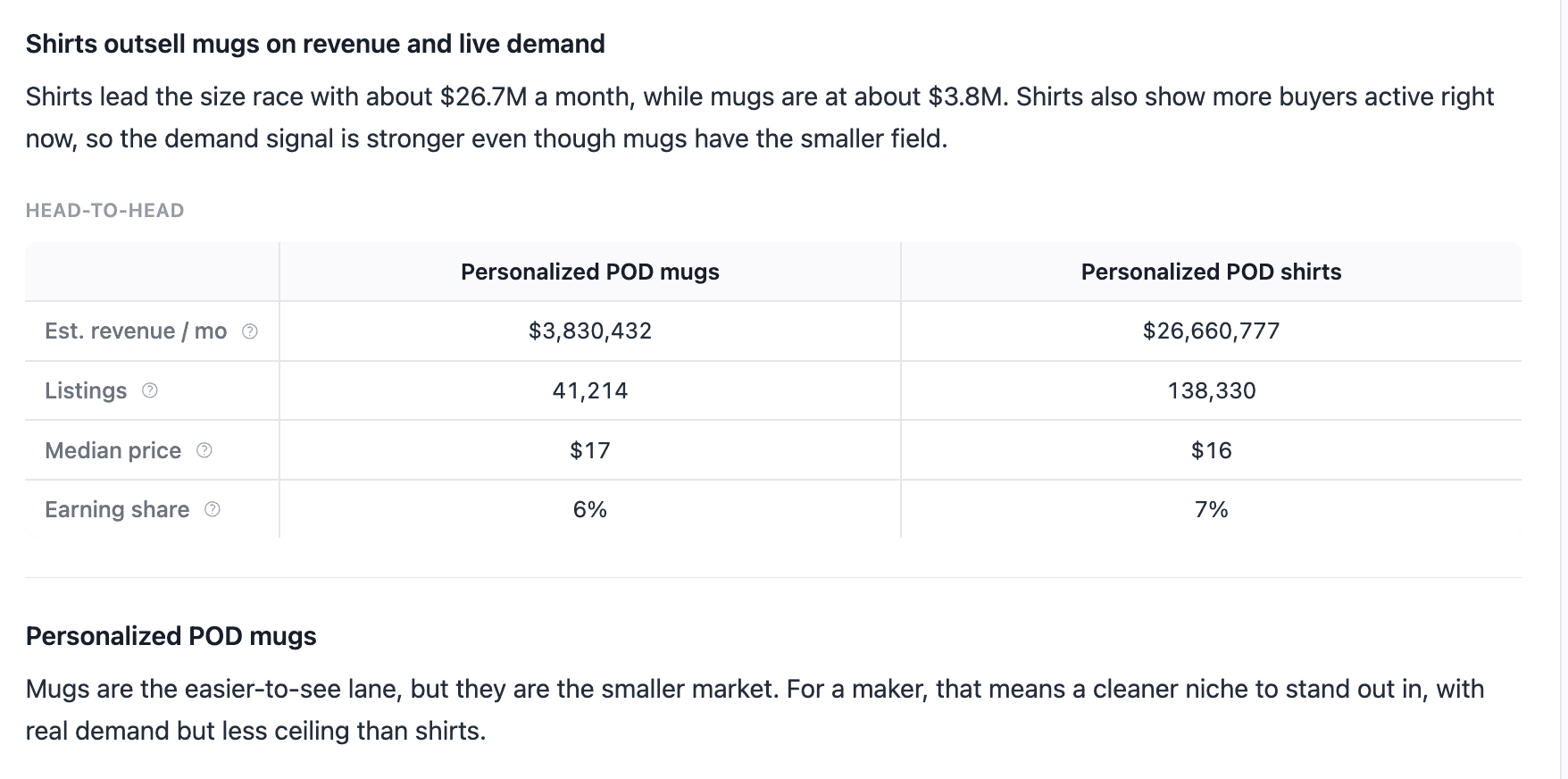This screenshot has height=779, width=1568.
Task: Click the 7% earning share value
Action: coord(1211,509)
